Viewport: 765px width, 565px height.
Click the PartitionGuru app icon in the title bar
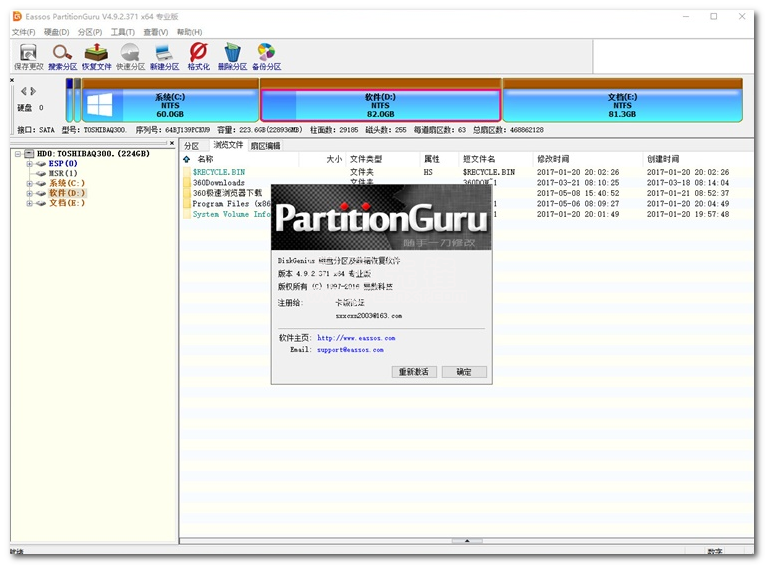17,16
